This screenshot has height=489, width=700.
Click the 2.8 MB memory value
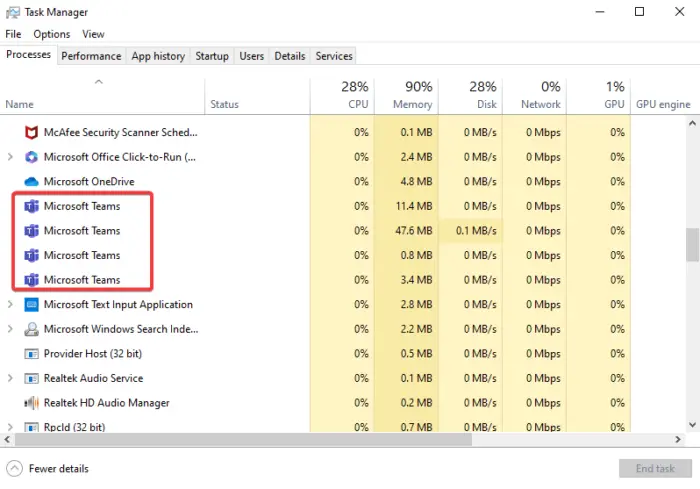416,305
